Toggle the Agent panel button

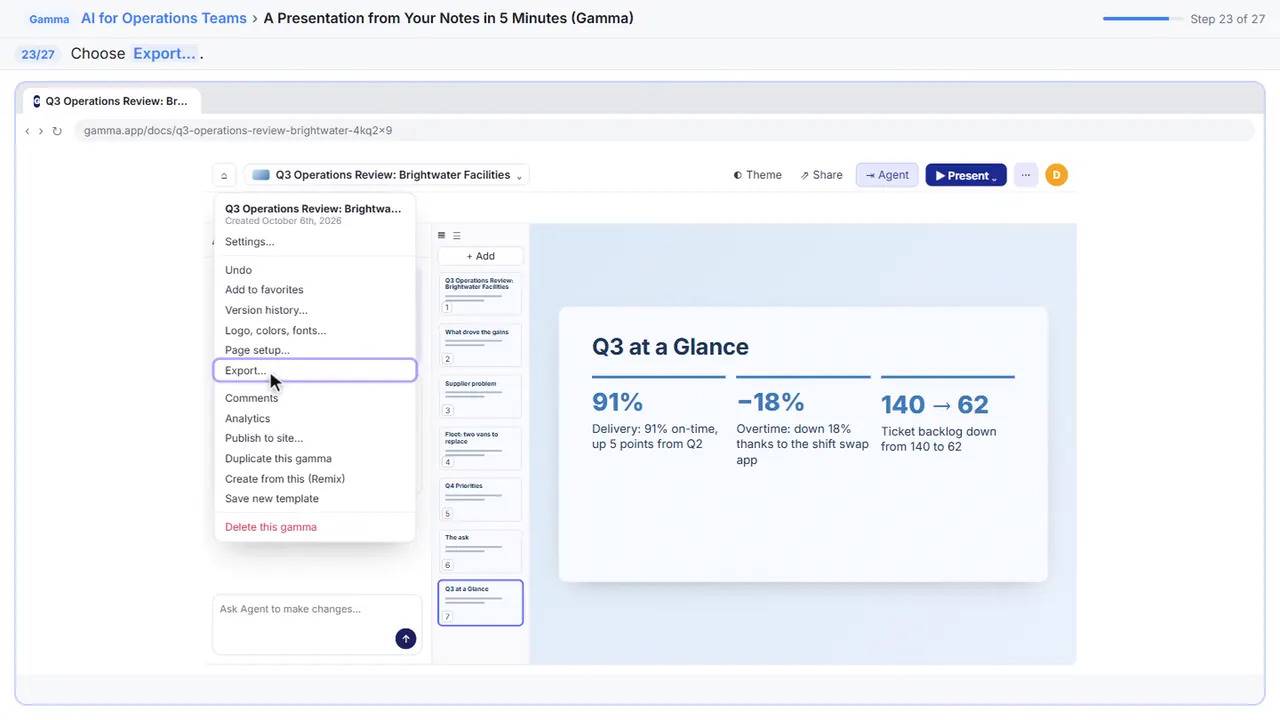tap(887, 175)
